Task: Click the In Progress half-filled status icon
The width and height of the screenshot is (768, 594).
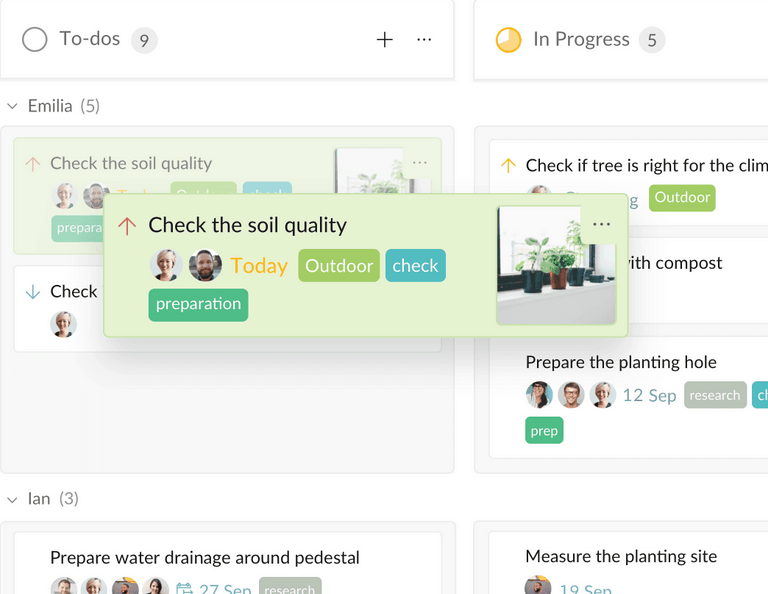Action: 508,40
